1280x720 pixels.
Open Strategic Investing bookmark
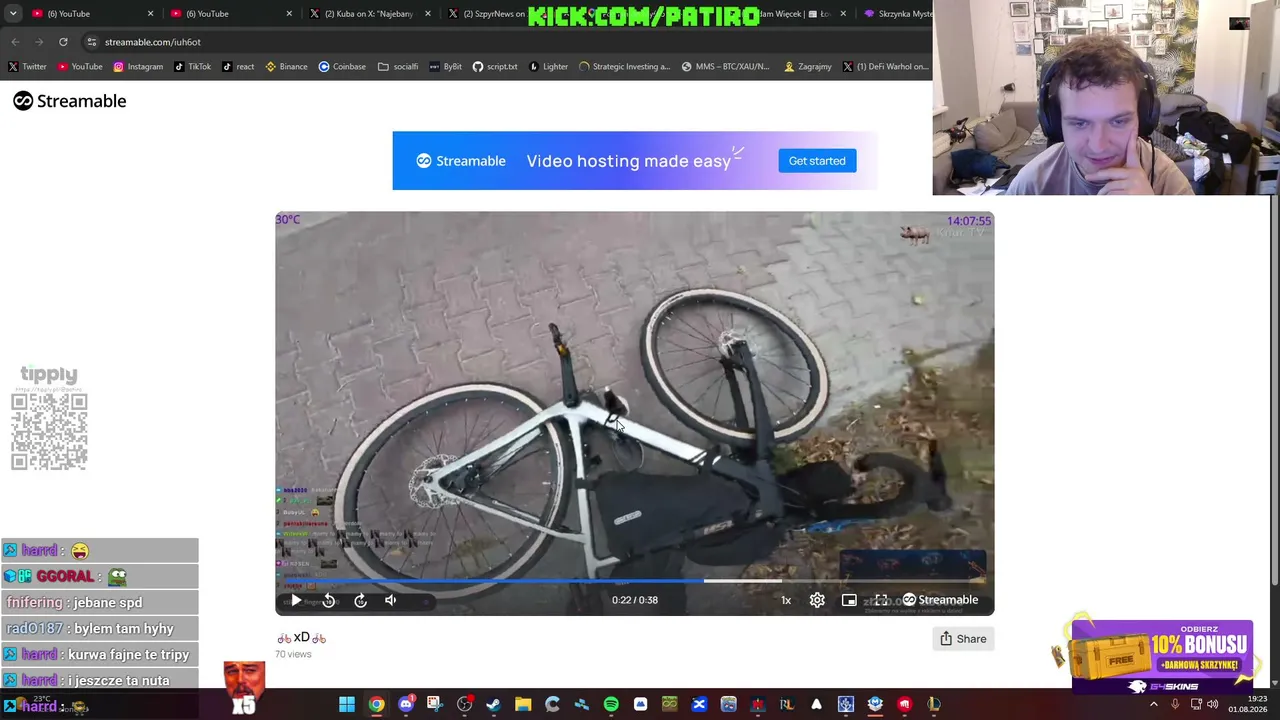(x=625, y=67)
